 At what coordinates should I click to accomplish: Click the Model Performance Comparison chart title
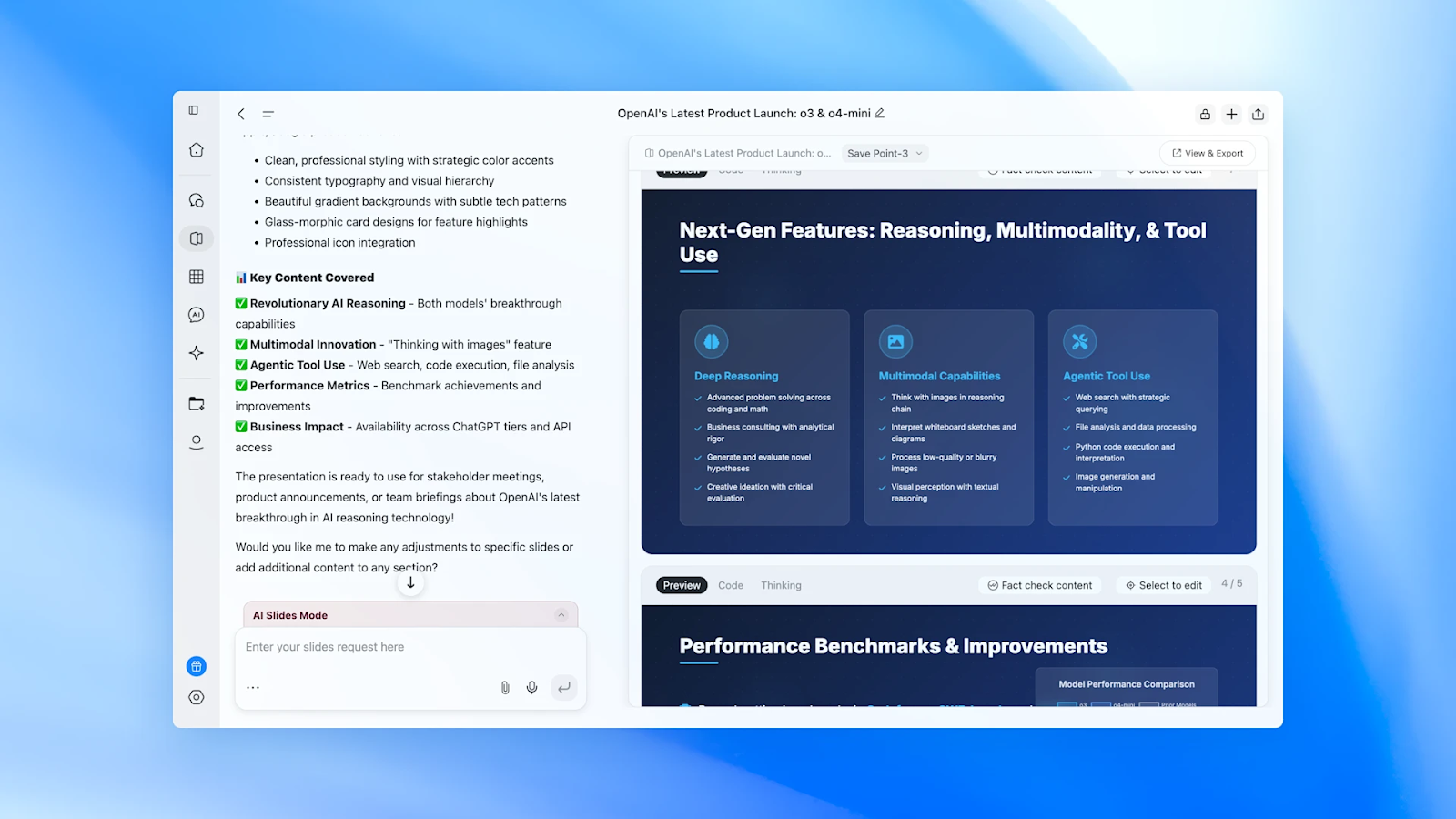1127,684
